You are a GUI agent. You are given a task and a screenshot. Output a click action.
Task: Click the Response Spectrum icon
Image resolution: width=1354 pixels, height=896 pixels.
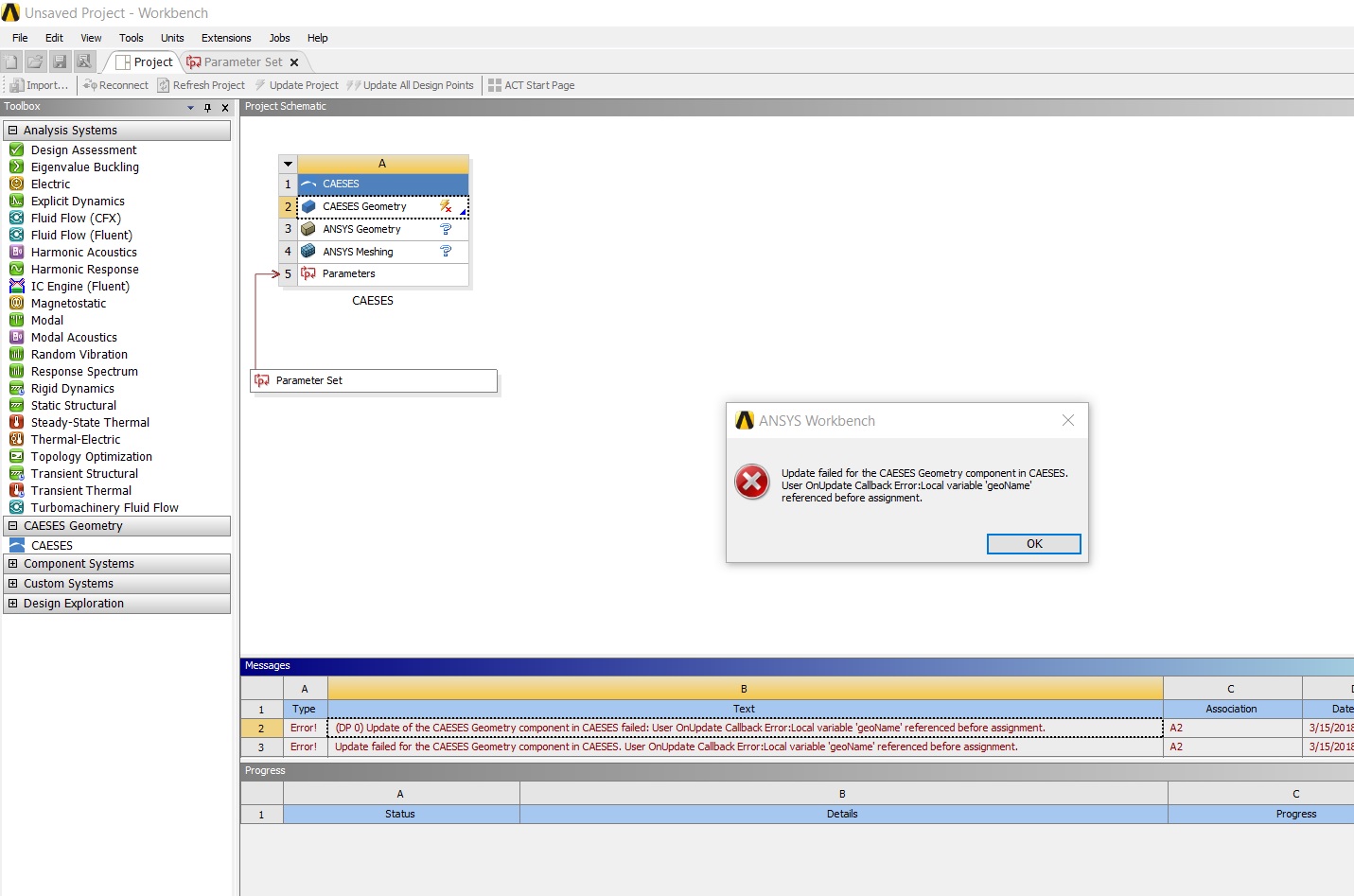[x=16, y=371]
